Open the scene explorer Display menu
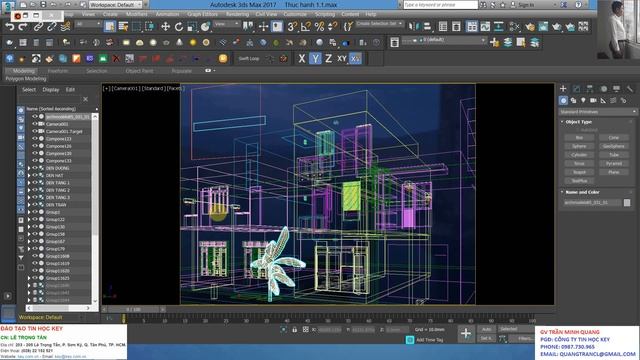The width and height of the screenshot is (640, 360). point(51,89)
